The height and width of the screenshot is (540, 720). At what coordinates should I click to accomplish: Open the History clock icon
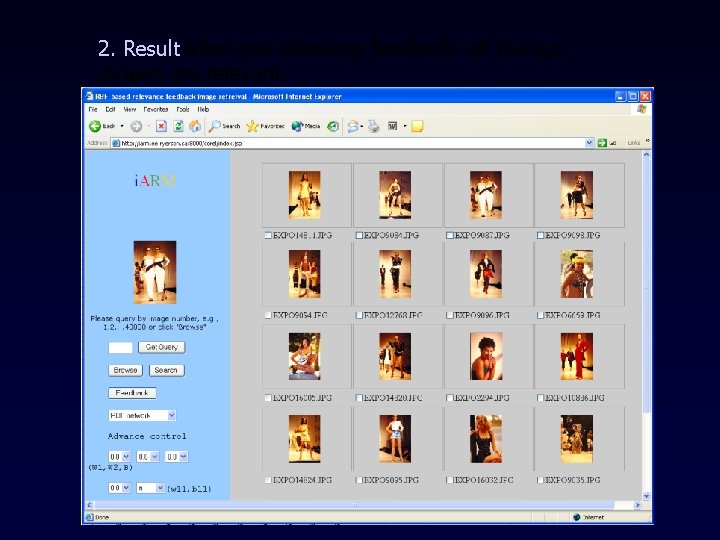pyautogui.click(x=333, y=126)
